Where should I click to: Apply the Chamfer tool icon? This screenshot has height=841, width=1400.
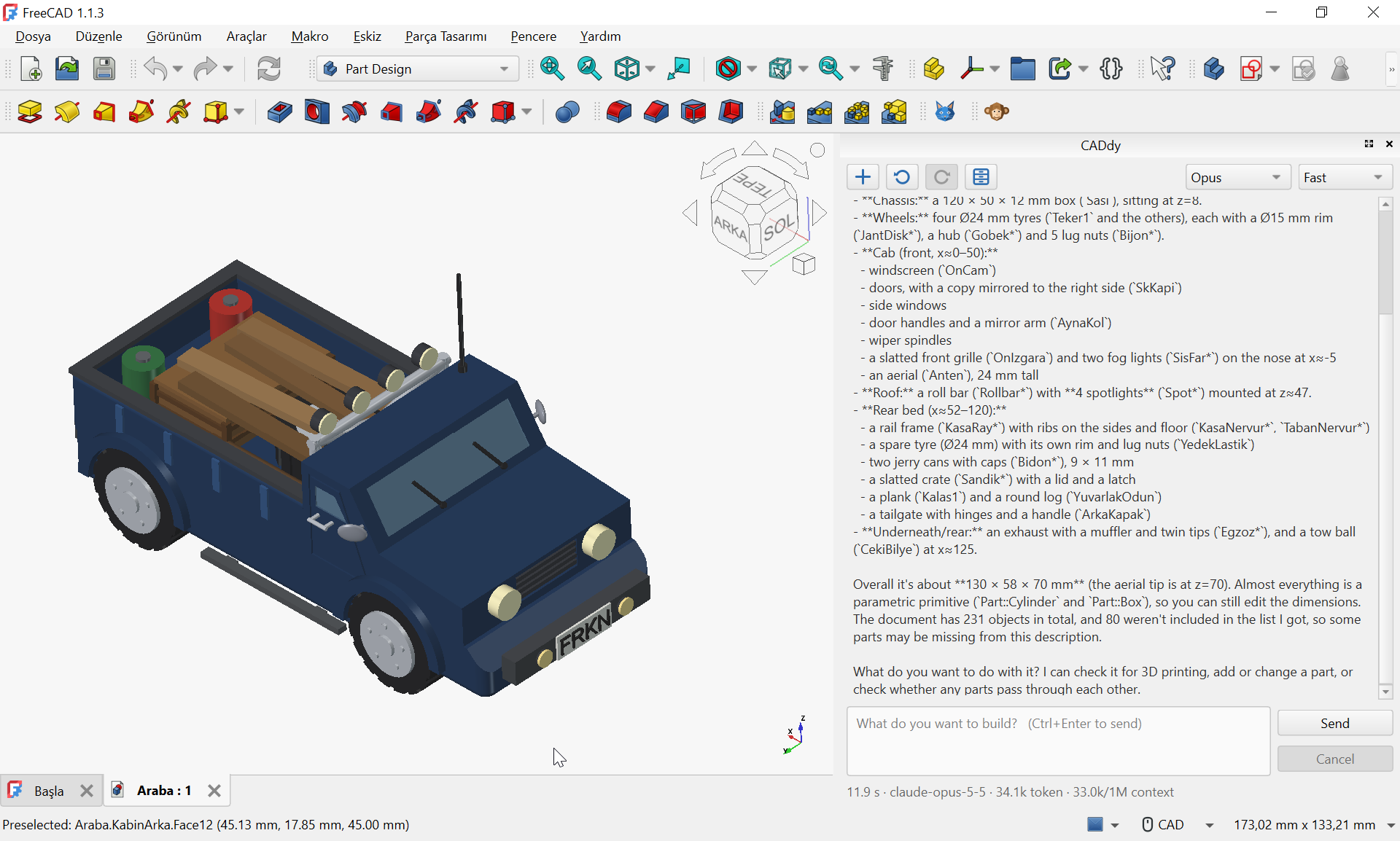point(656,112)
